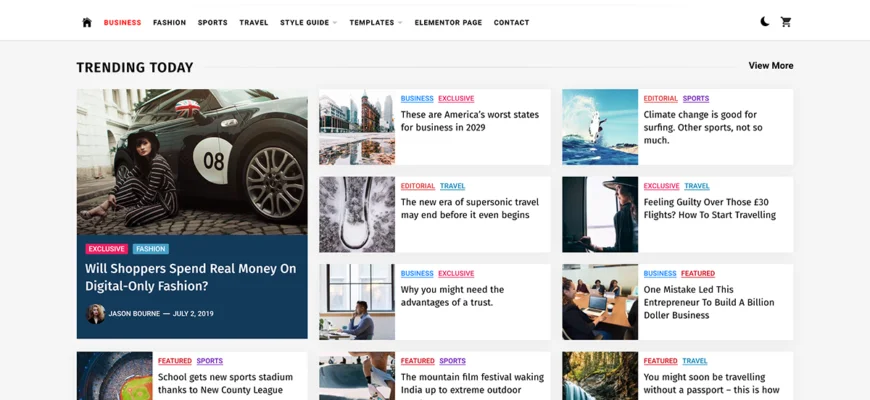Click the Featured tag on entrepreneur article

pyautogui.click(x=698, y=273)
